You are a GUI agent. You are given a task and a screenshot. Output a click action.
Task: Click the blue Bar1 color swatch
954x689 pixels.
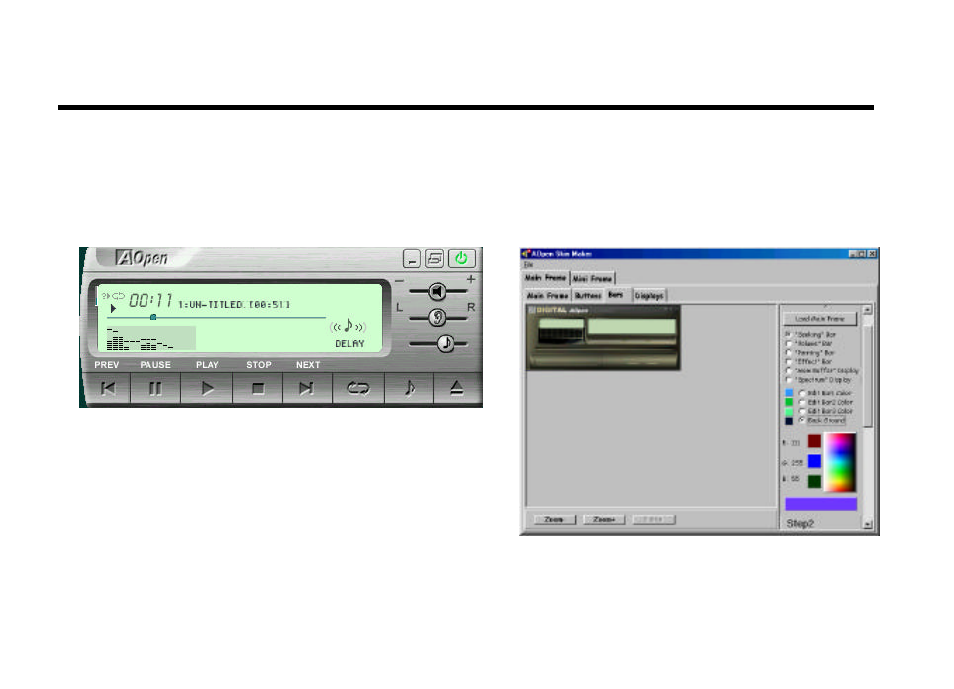(789, 393)
